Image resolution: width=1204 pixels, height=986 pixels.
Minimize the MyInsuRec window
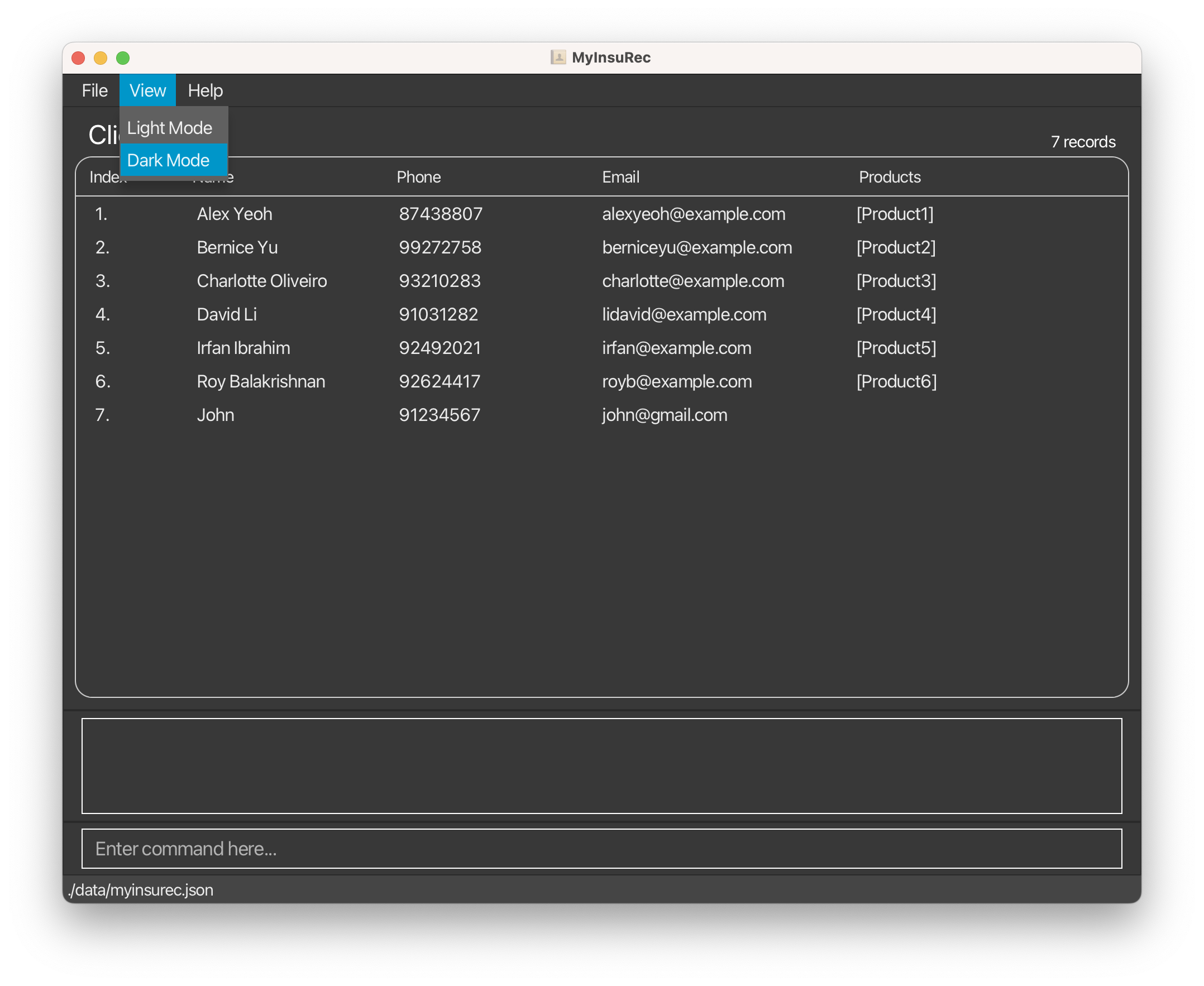click(101, 58)
